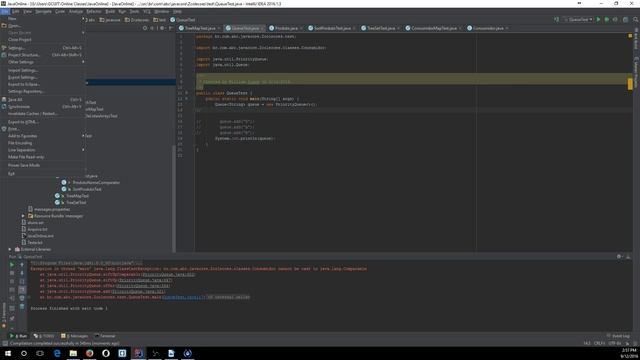Open Project Structure toolbar icon
The width and height of the screenshot is (640, 360).
pos(625,20)
